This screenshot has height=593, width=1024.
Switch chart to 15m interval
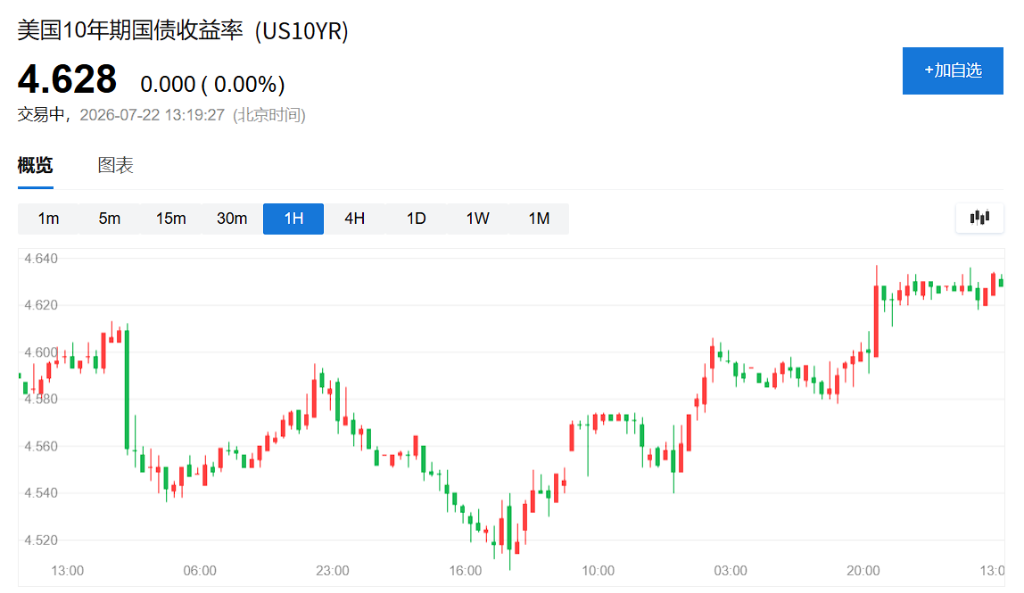tap(171, 218)
